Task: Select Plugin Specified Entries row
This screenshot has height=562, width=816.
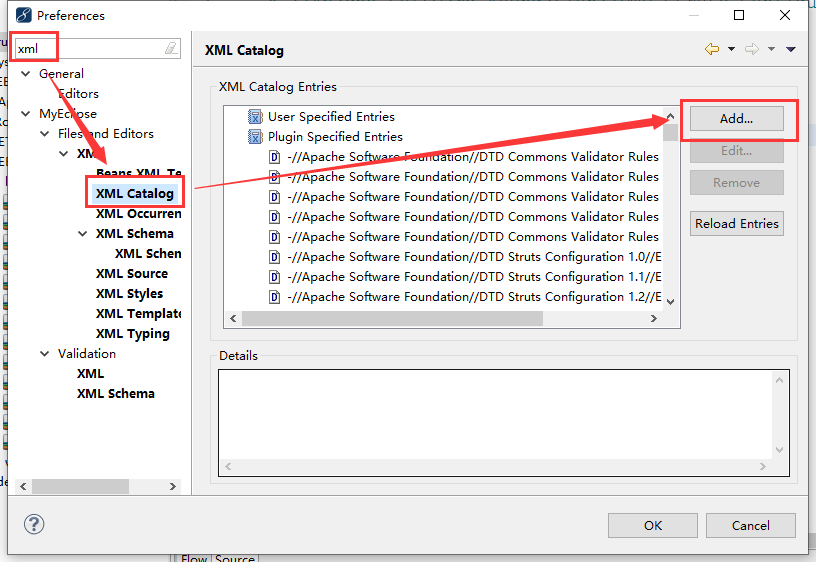Action: point(335,137)
